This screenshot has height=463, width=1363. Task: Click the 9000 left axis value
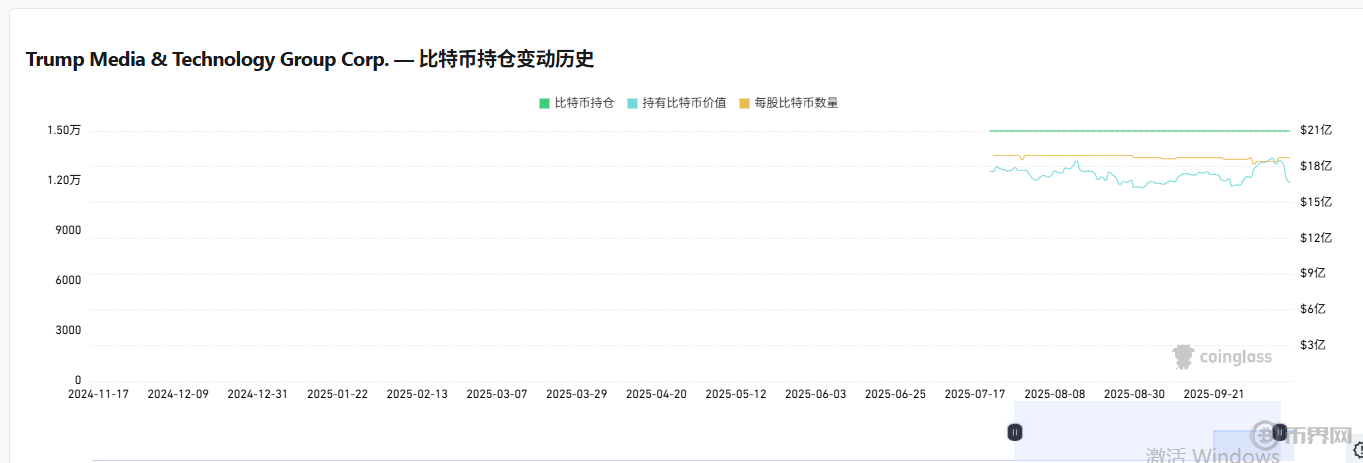point(68,230)
